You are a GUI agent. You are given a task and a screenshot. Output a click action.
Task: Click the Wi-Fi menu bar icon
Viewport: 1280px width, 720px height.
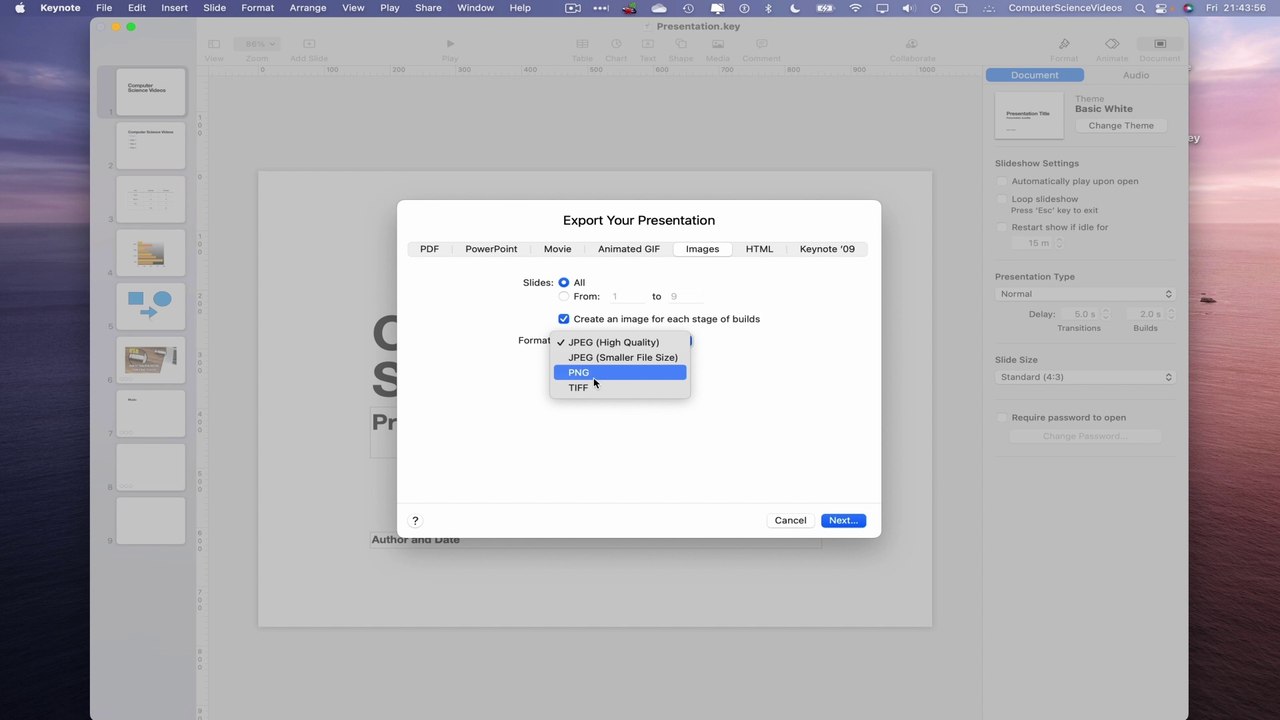855,8
